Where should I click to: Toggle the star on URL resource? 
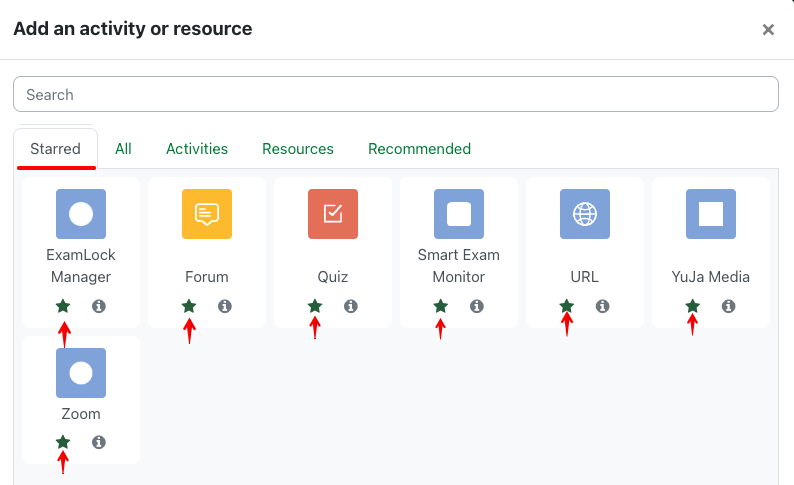(x=567, y=306)
